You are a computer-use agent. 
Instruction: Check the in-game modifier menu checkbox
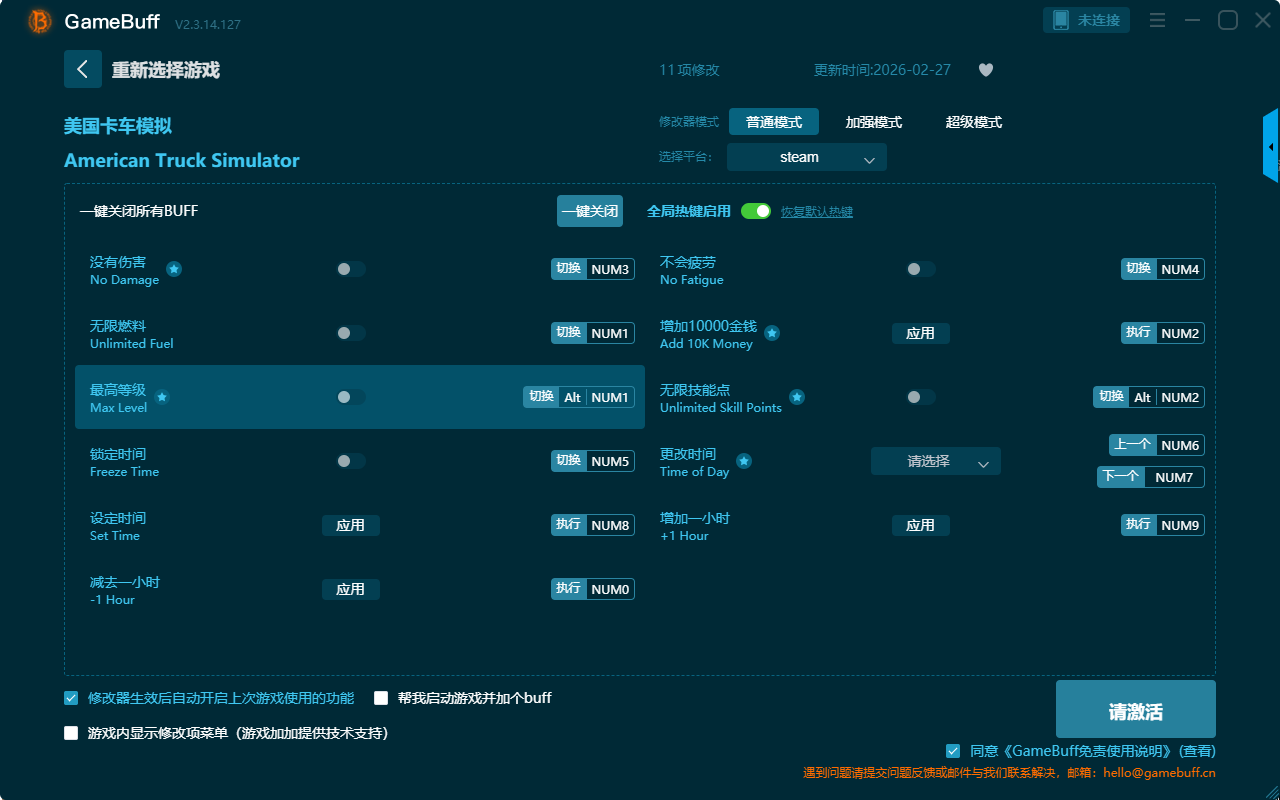click(x=71, y=733)
